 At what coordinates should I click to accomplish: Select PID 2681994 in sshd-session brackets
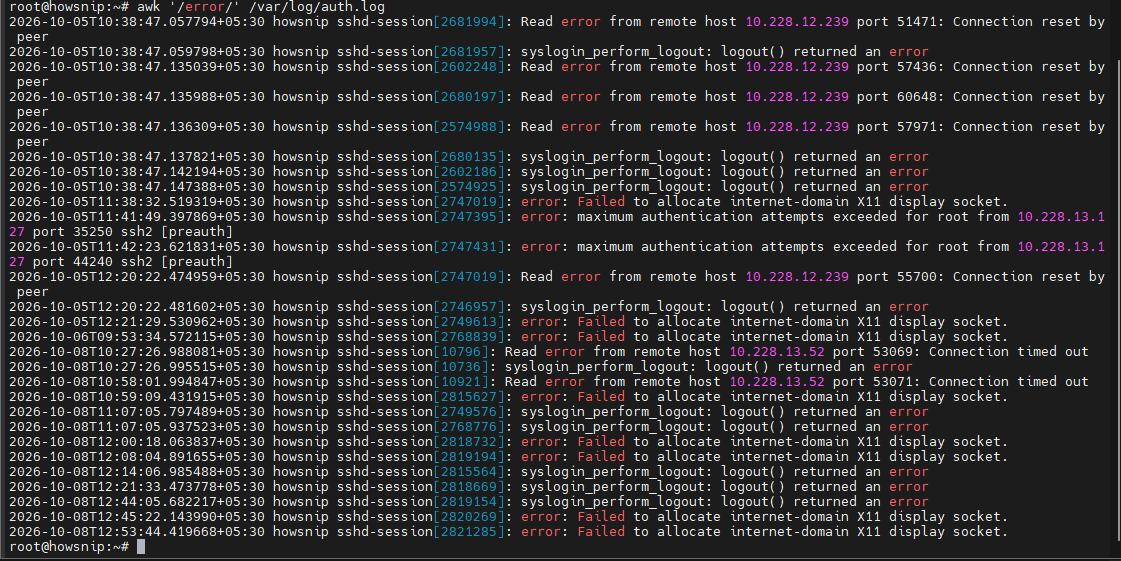pyautogui.click(x=469, y=21)
